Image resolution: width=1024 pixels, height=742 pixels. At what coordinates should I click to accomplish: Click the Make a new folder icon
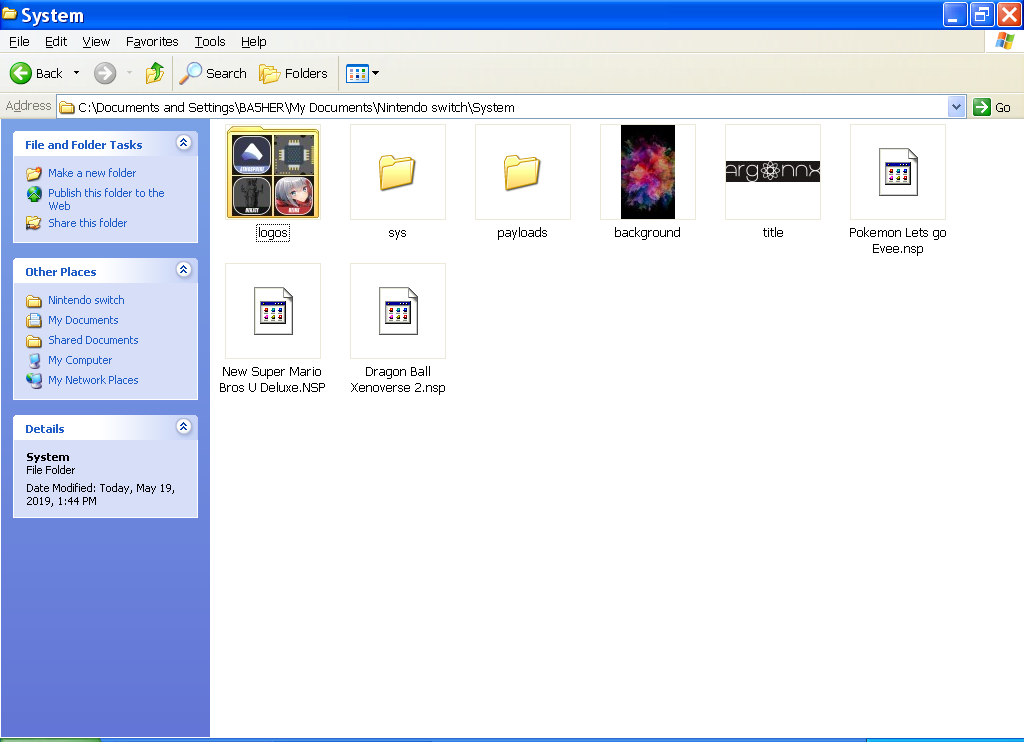(34, 173)
